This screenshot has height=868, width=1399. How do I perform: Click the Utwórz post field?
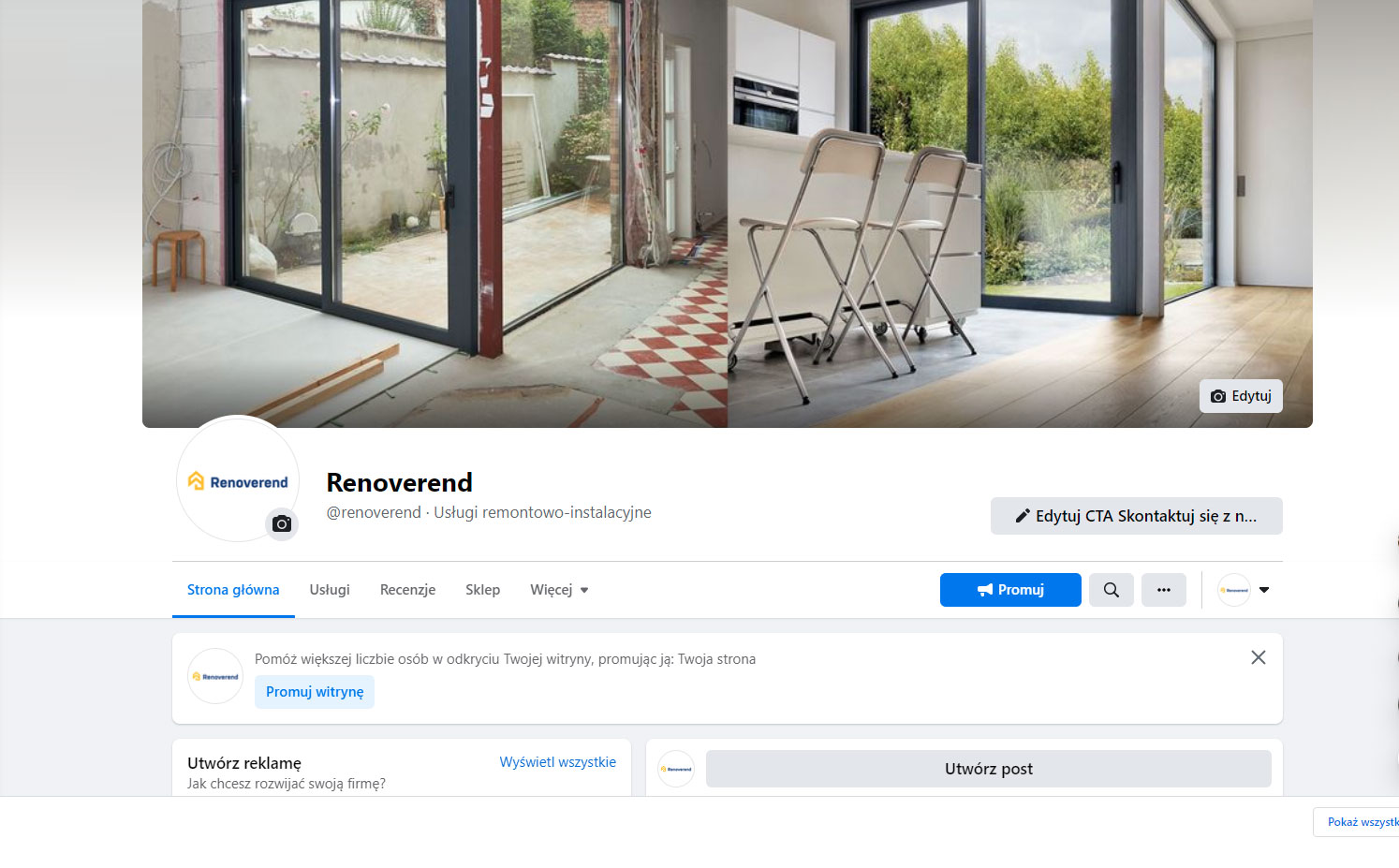989,769
